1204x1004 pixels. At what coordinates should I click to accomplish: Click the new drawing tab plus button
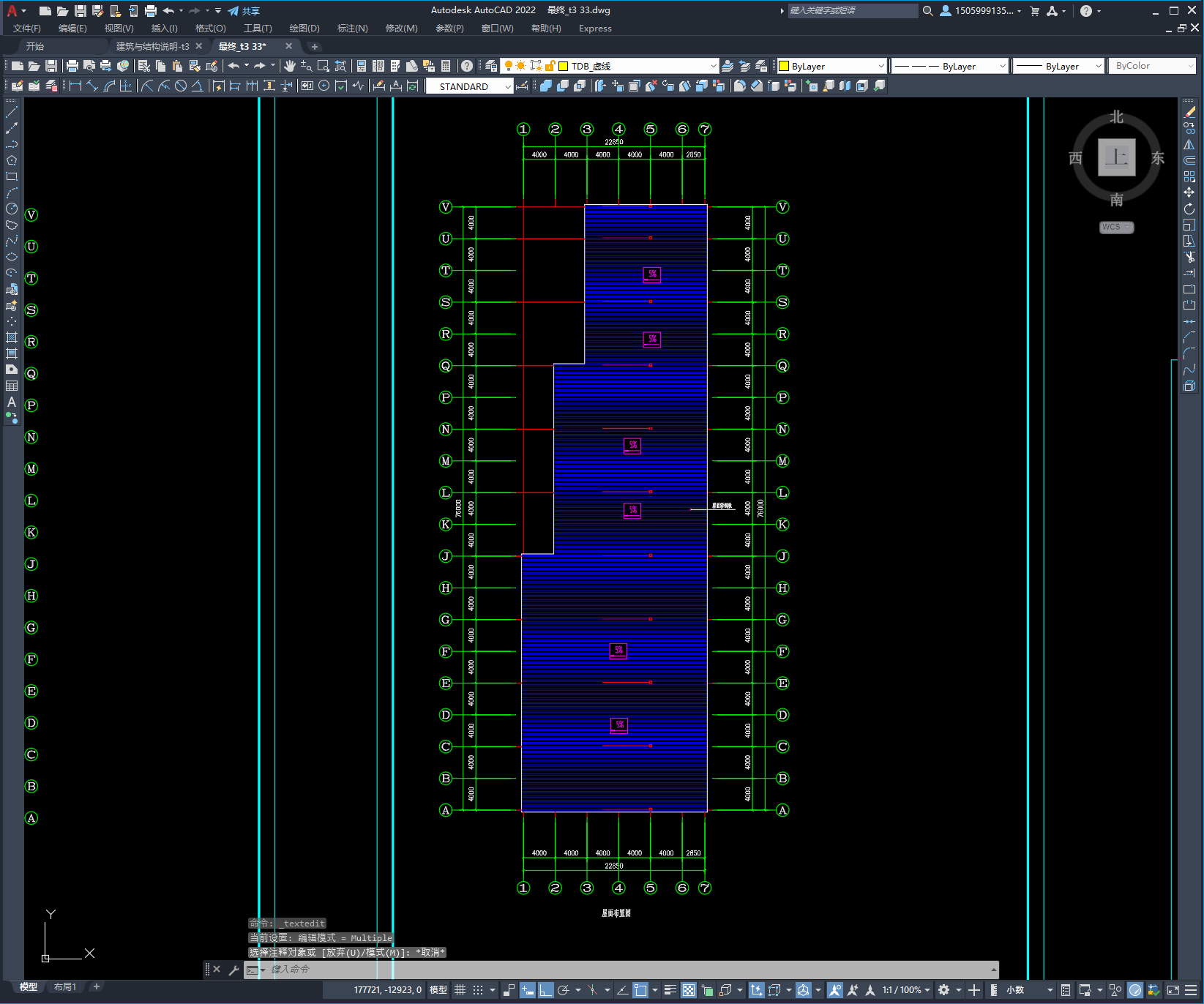click(x=315, y=46)
